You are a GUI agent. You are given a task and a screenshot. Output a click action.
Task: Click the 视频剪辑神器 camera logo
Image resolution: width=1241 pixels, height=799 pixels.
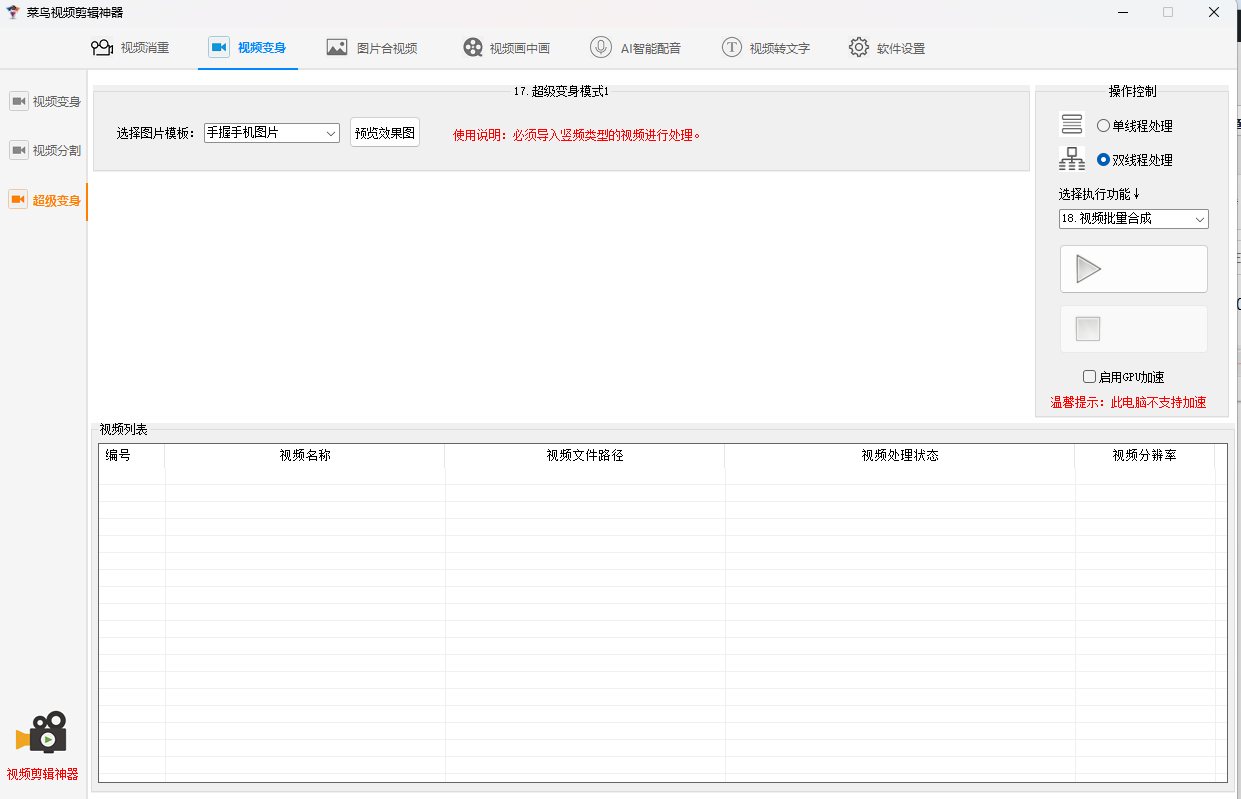(x=42, y=734)
